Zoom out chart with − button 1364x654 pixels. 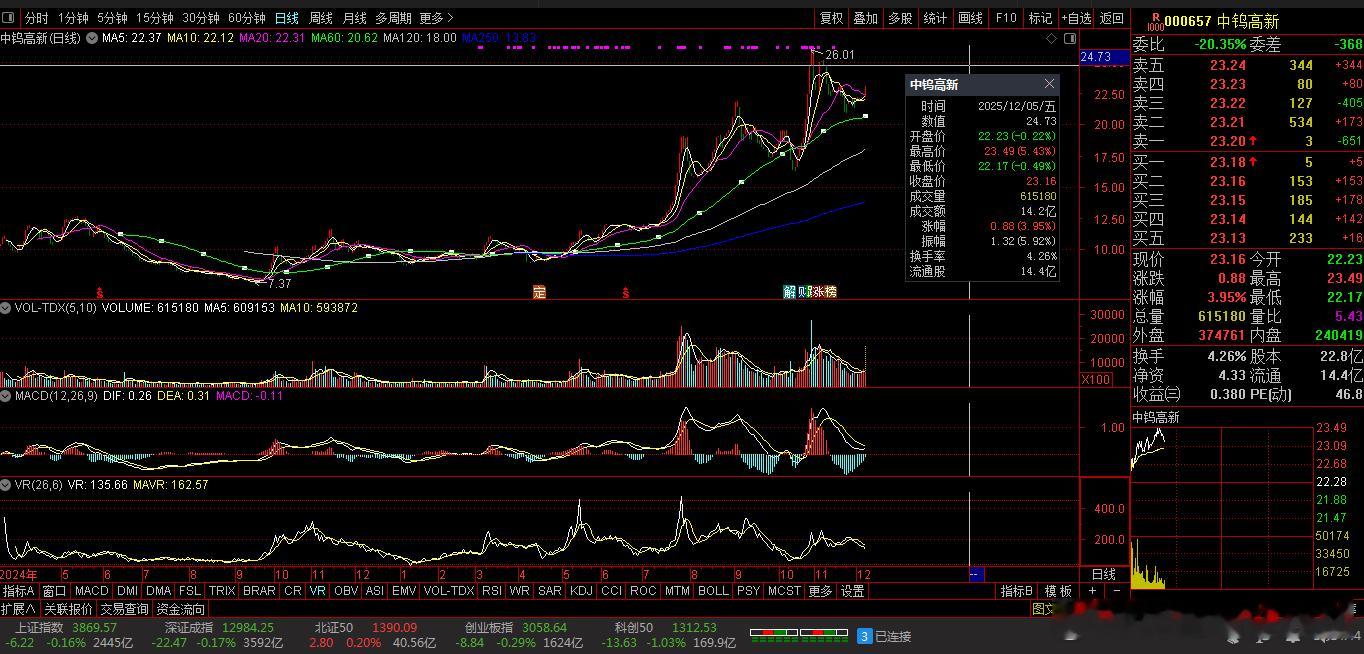pyautogui.click(x=1117, y=591)
